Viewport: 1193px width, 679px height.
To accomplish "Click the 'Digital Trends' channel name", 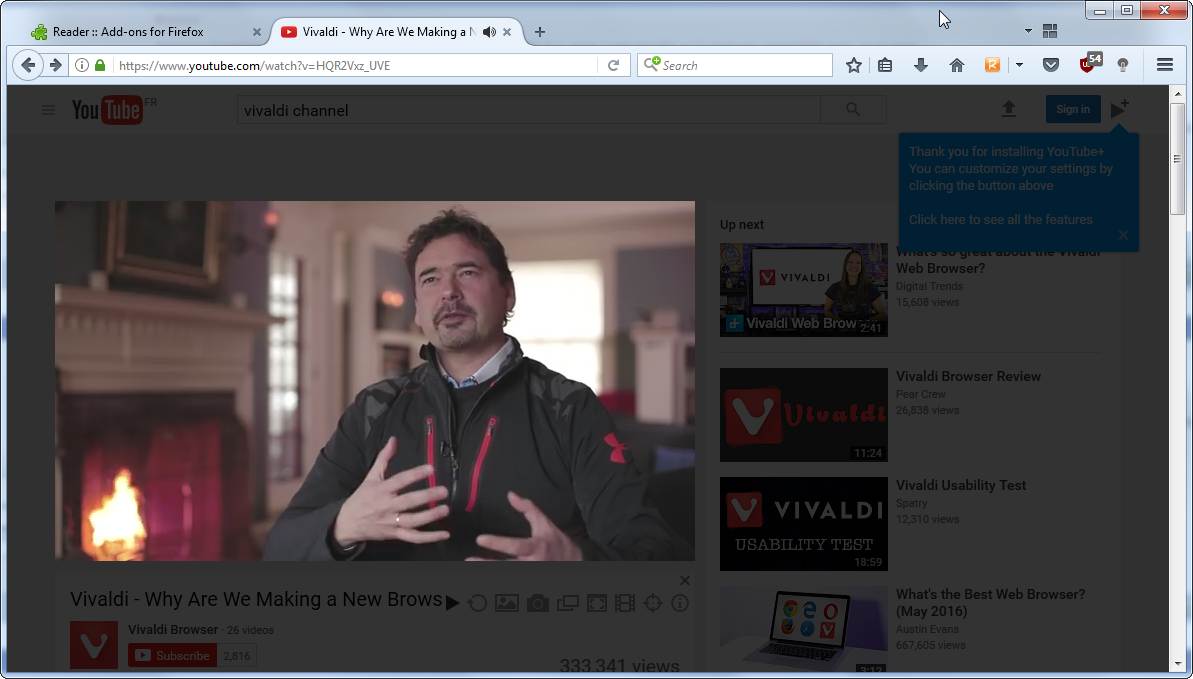I will pyautogui.click(x=929, y=286).
